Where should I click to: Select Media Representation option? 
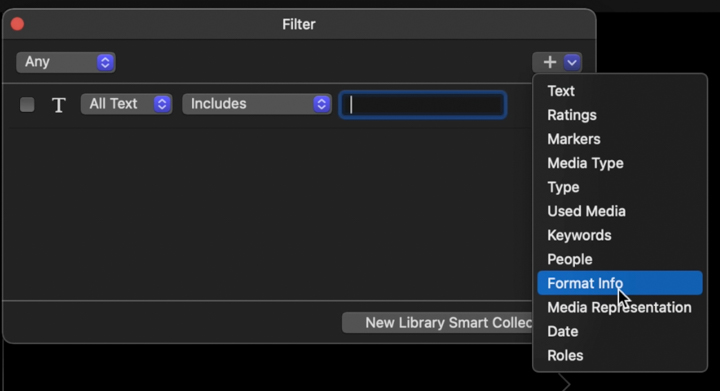click(619, 307)
